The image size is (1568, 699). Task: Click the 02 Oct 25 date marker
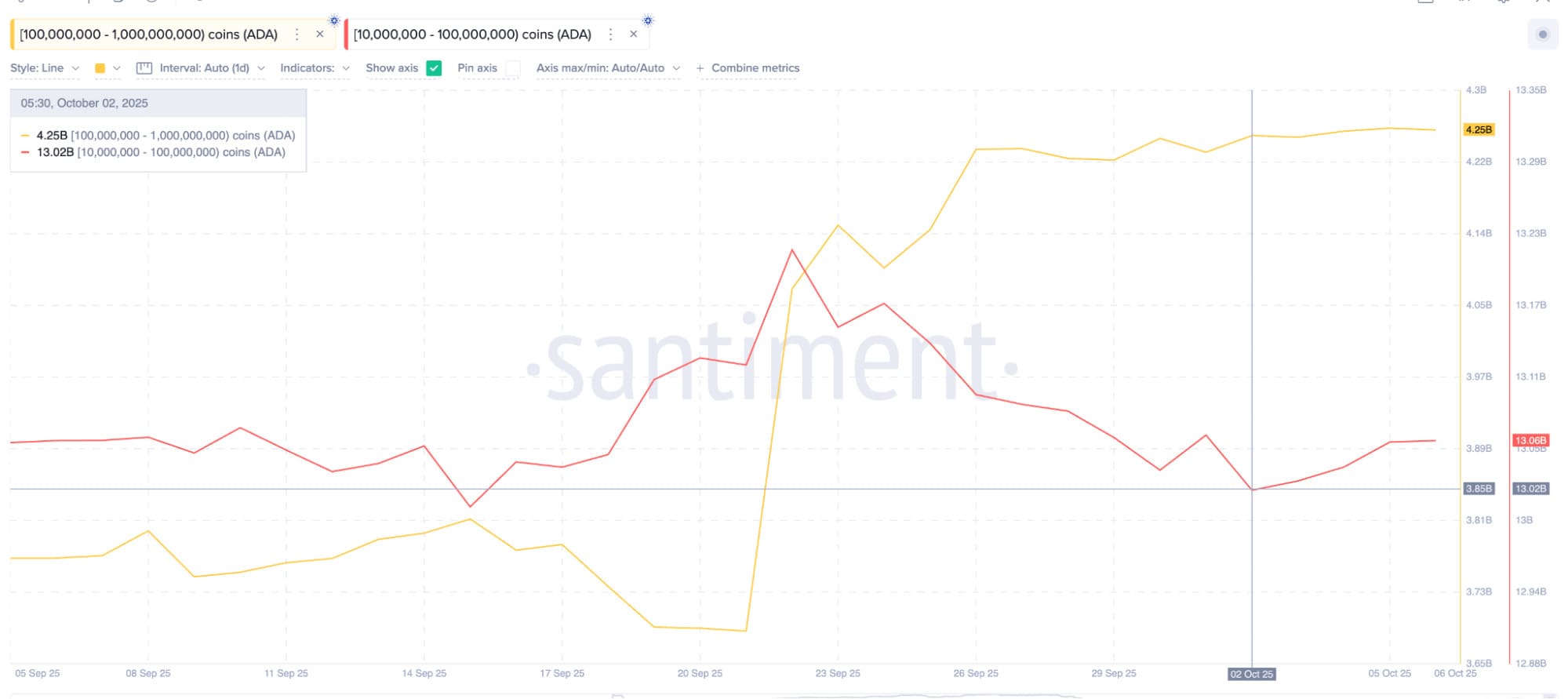(1251, 674)
